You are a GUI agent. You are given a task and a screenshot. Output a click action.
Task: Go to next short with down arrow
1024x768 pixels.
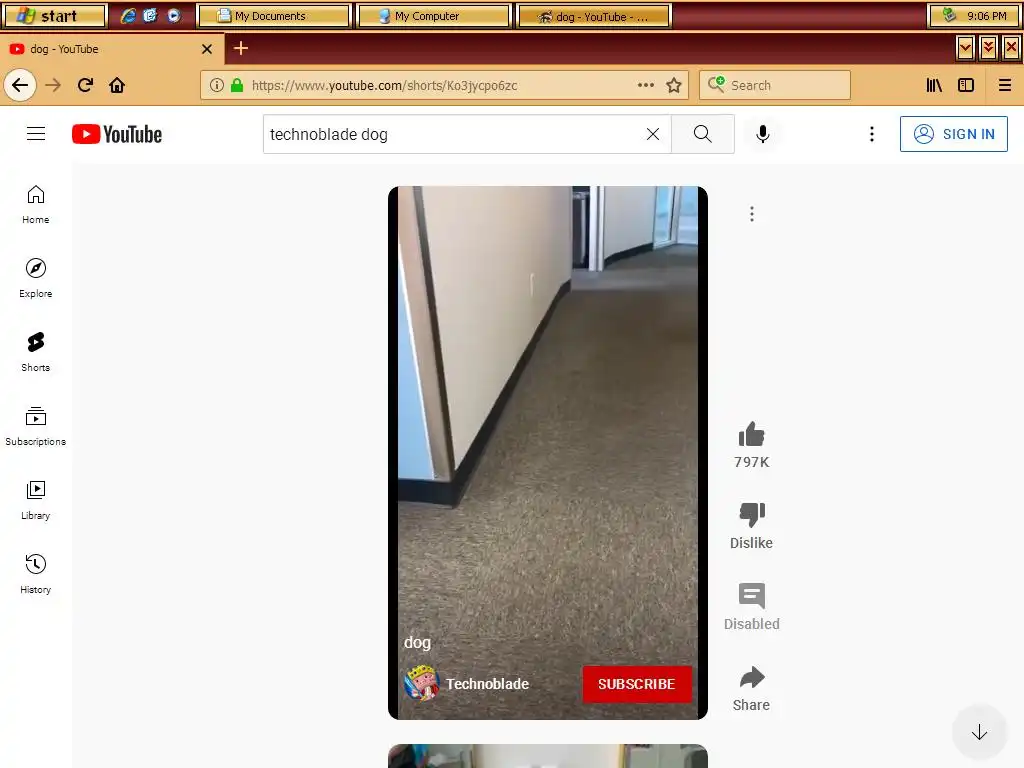979,732
